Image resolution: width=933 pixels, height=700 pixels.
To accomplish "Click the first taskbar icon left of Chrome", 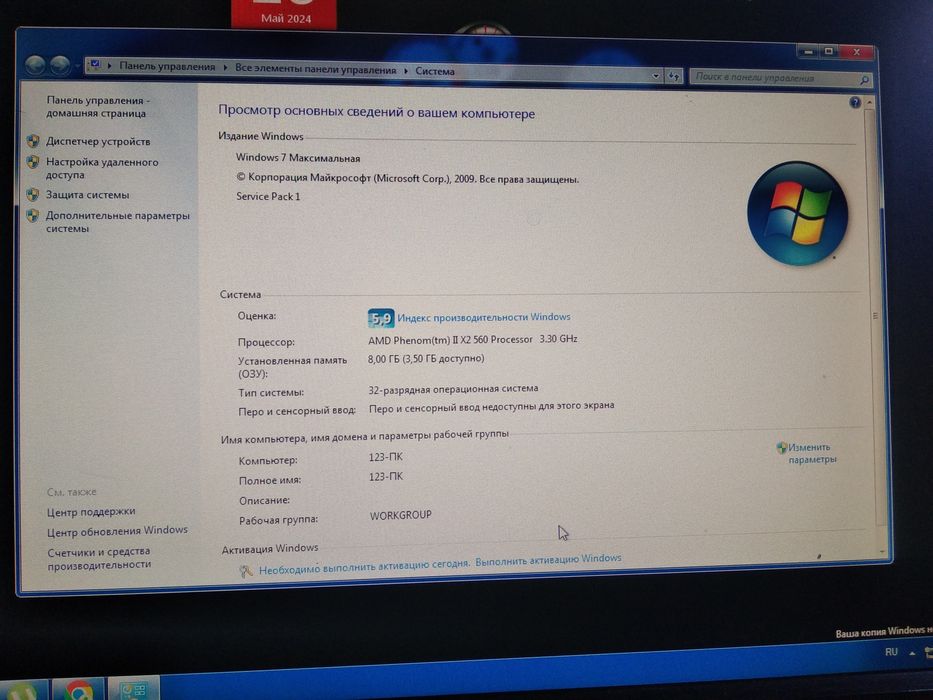I will [x=23, y=692].
